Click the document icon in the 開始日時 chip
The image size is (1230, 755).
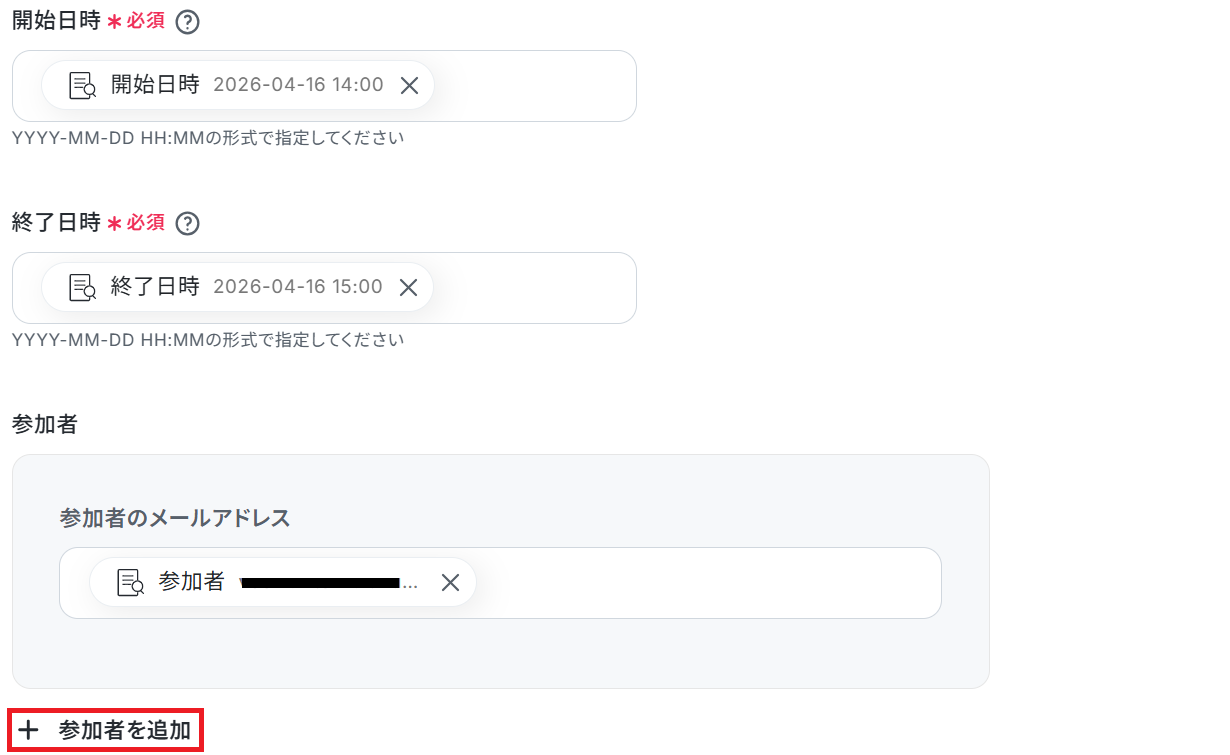[x=83, y=85]
